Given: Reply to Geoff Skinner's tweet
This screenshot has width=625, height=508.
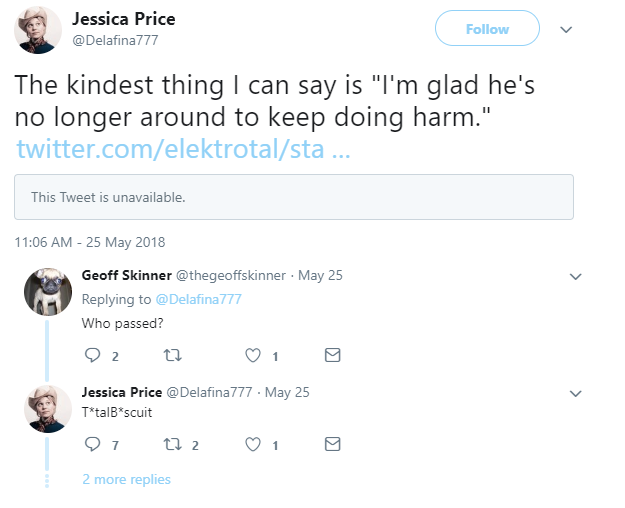Looking at the screenshot, I should coord(94,355).
